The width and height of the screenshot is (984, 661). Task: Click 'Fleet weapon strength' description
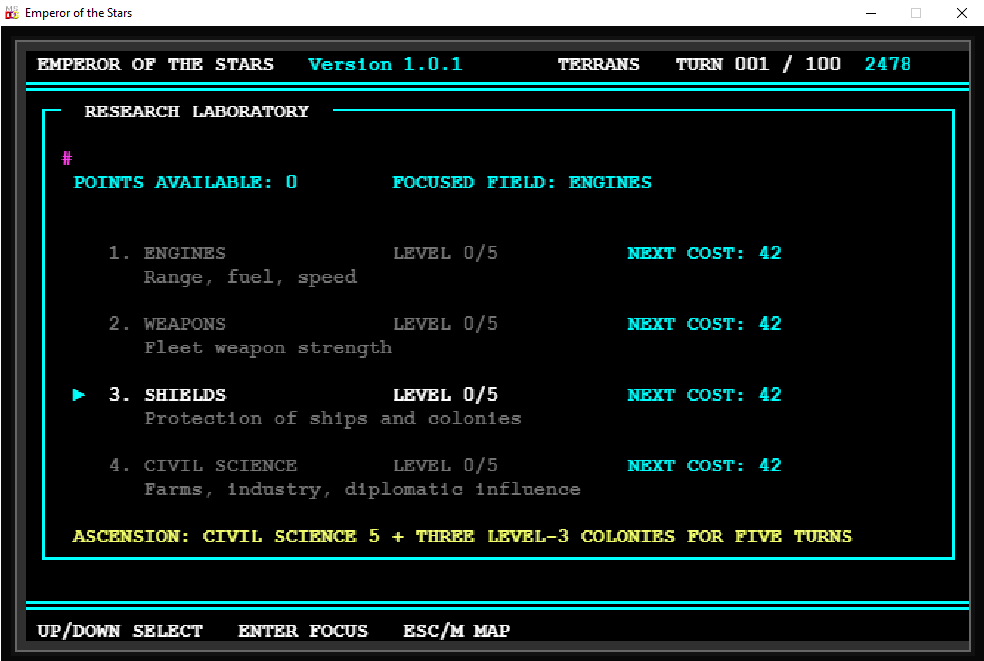[x=268, y=348]
